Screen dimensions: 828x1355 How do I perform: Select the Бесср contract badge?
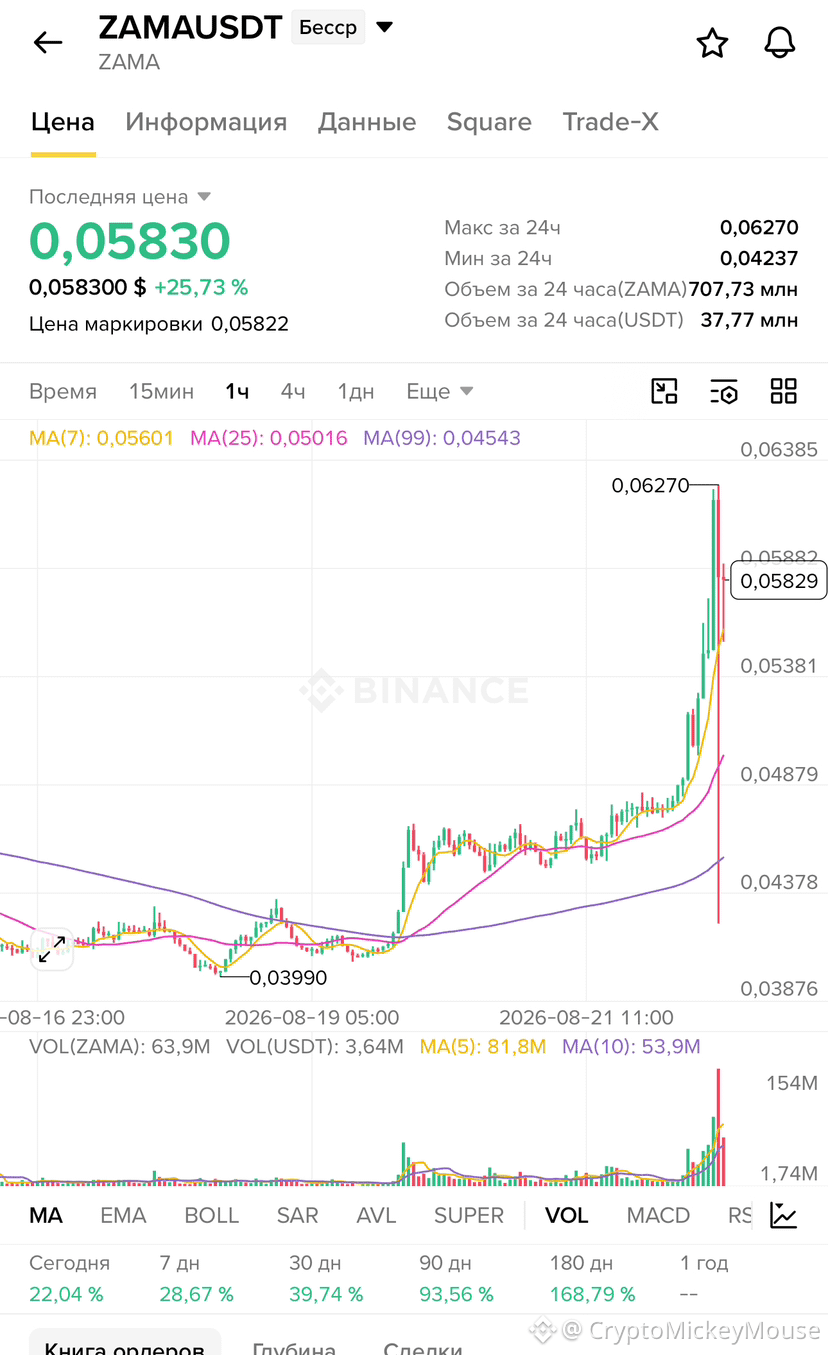[328, 27]
